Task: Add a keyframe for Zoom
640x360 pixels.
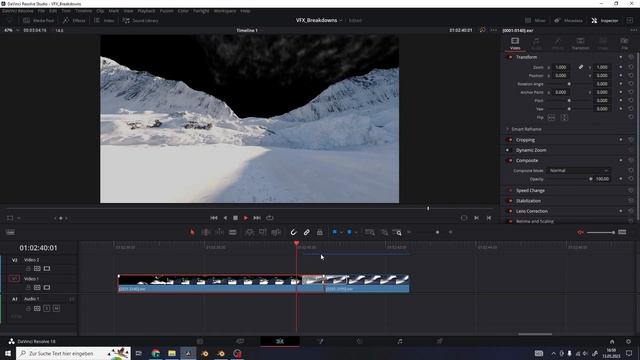Action: [x=621, y=67]
